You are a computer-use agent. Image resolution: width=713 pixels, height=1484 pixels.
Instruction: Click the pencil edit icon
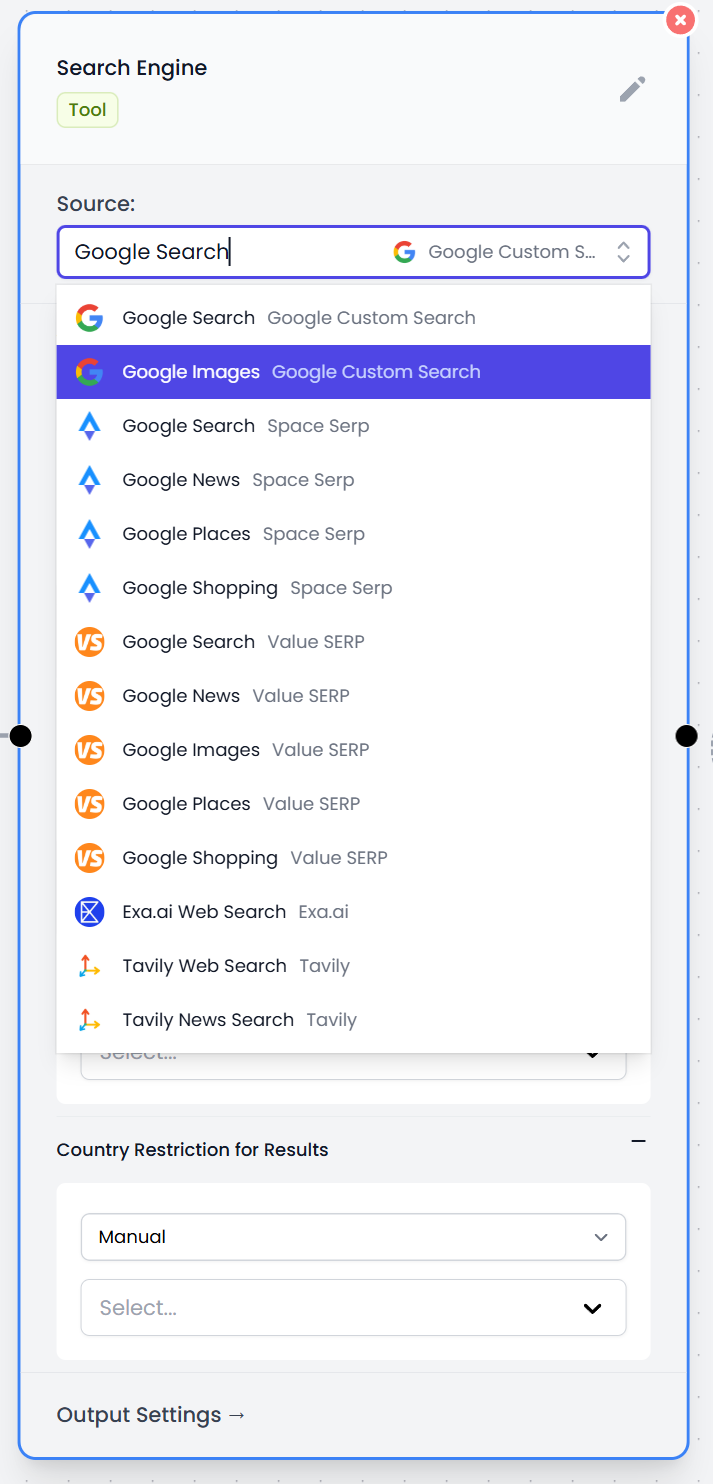pyautogui.click(x=632, y=90)
